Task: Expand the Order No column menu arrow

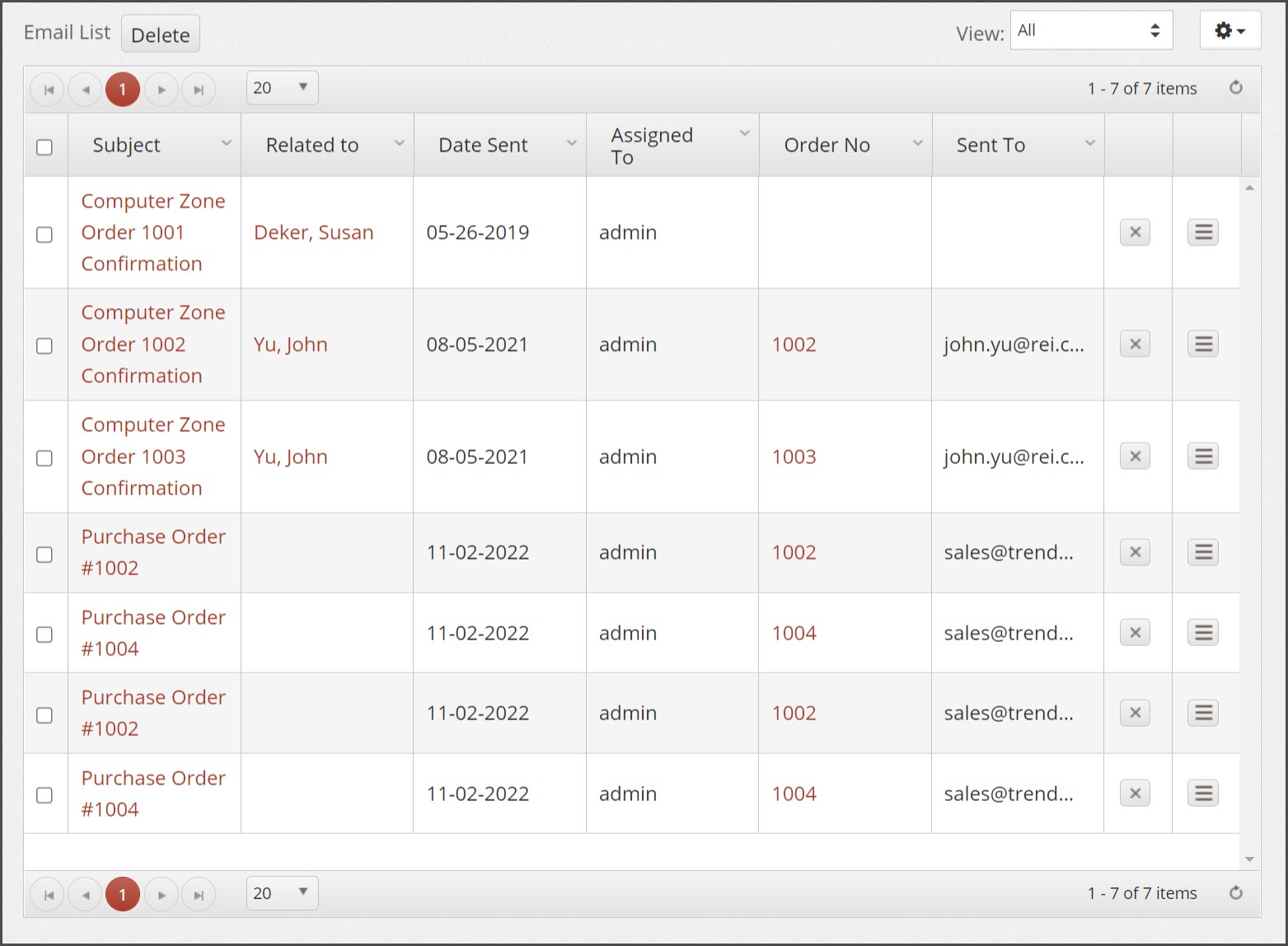Action: (917, 143)
